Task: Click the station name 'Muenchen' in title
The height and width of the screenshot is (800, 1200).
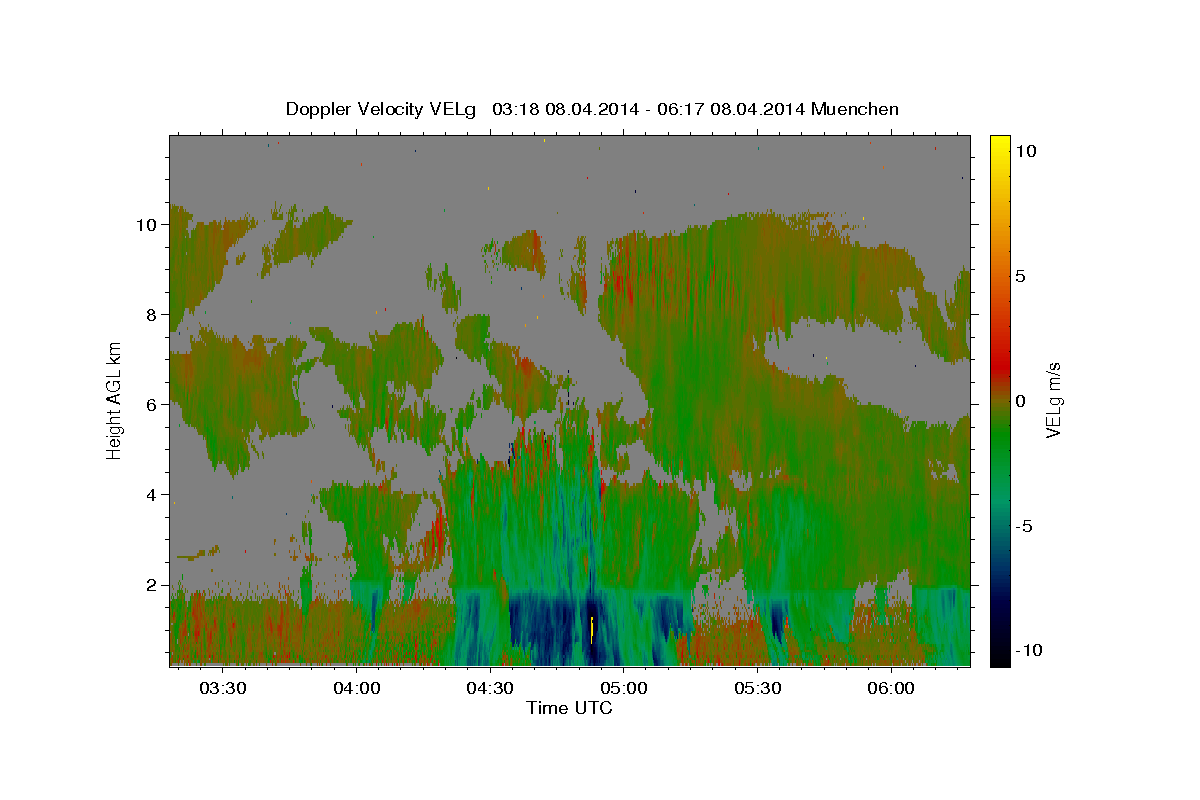Action: point(856,109)
